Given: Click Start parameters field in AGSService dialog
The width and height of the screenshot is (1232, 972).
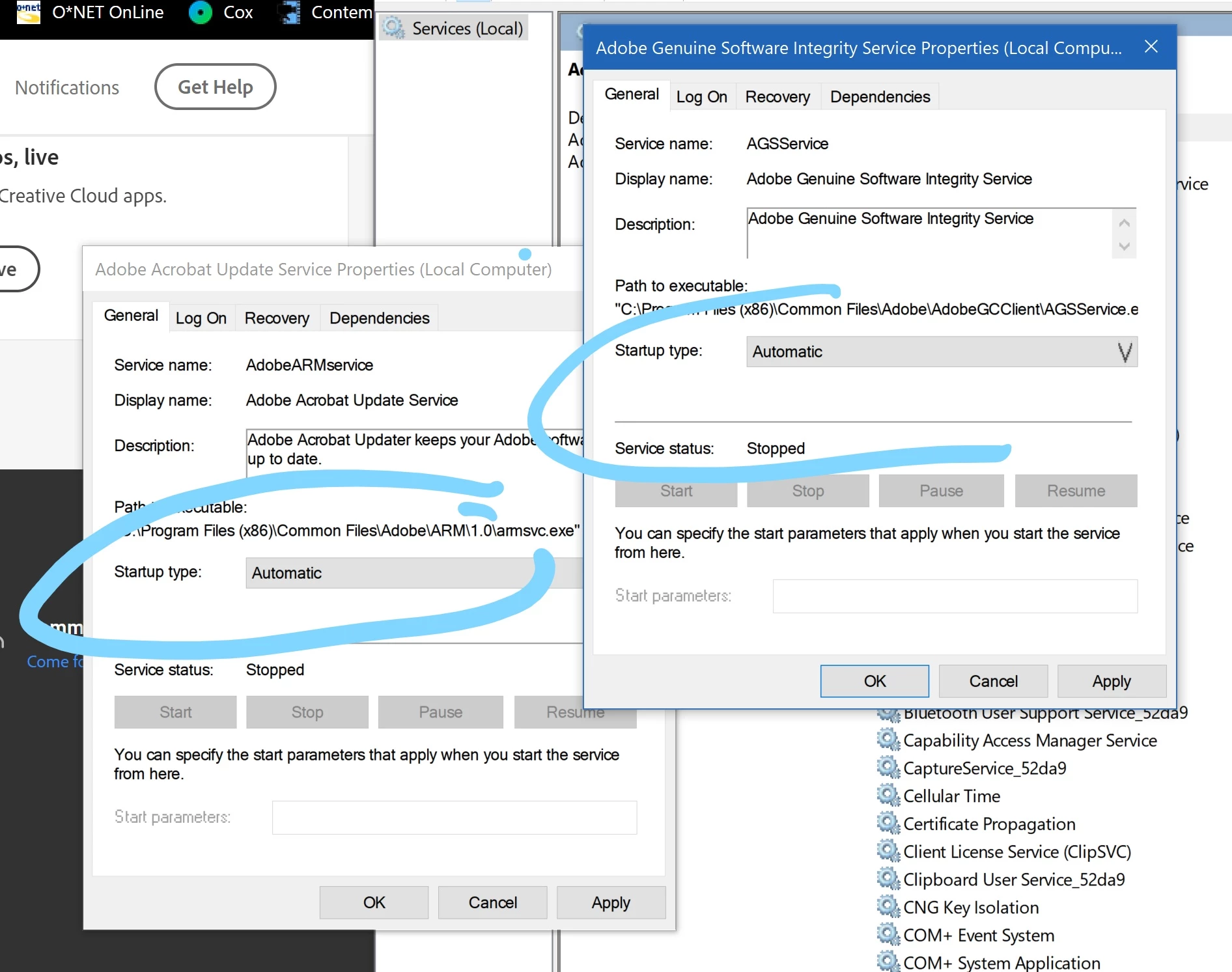Looking at the screenshot, I should [x=955, y=596].
